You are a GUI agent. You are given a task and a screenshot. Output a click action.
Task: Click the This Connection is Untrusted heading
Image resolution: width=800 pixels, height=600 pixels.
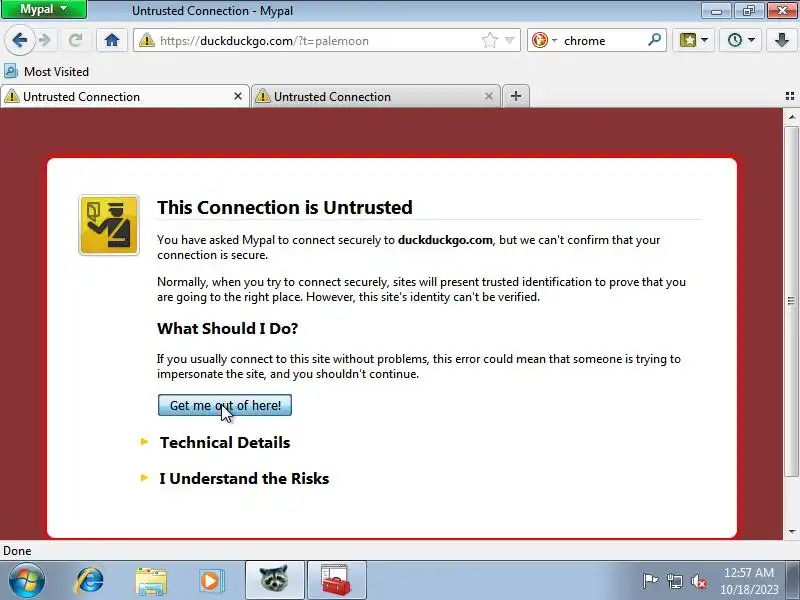point(285,207)
